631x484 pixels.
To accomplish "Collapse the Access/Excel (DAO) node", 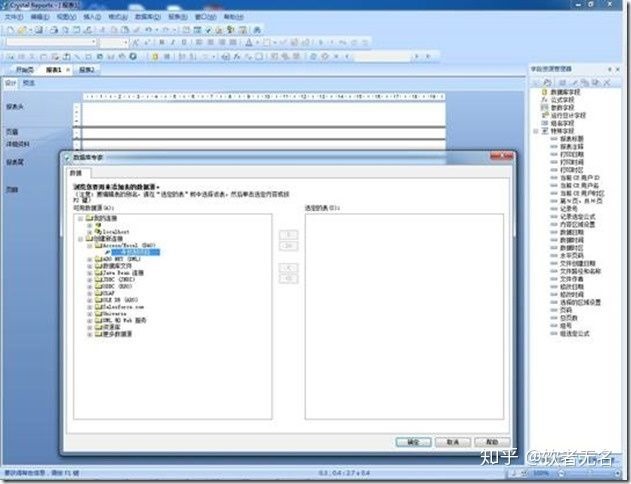I will 90,245.
